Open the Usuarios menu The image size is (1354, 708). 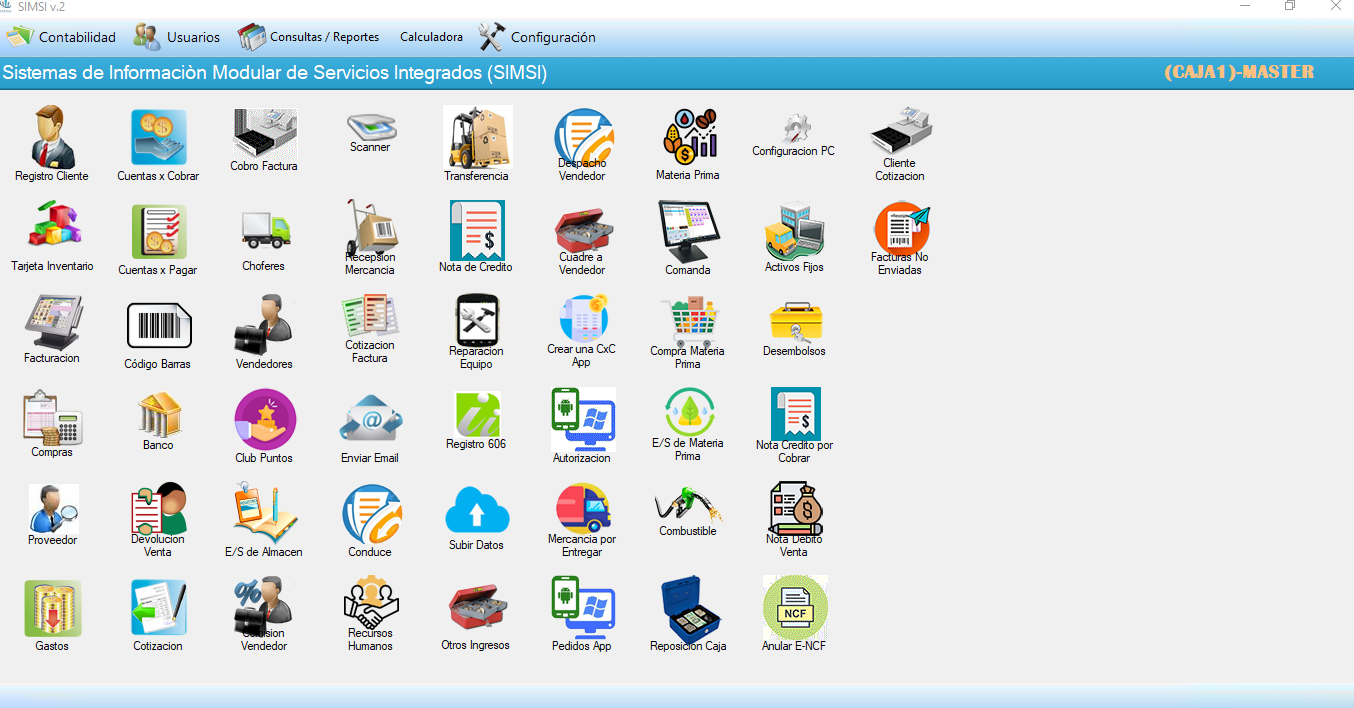[x=177, y=37]
